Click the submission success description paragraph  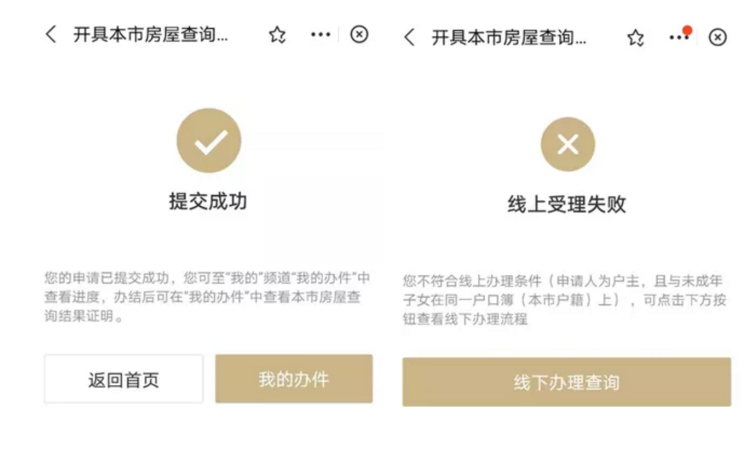click(x=208, y=296)
